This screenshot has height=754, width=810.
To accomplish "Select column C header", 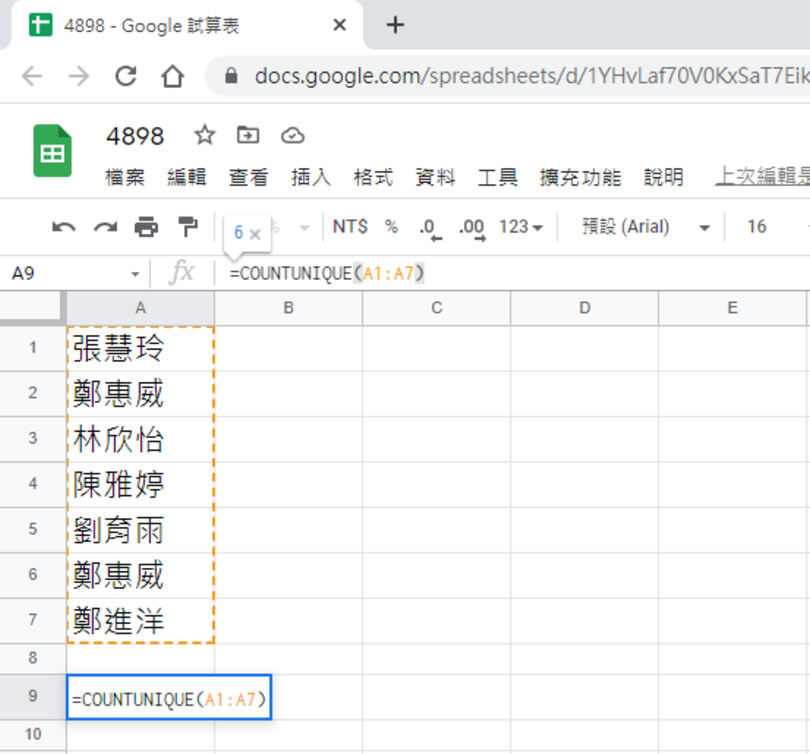I will tap(437, 308).
